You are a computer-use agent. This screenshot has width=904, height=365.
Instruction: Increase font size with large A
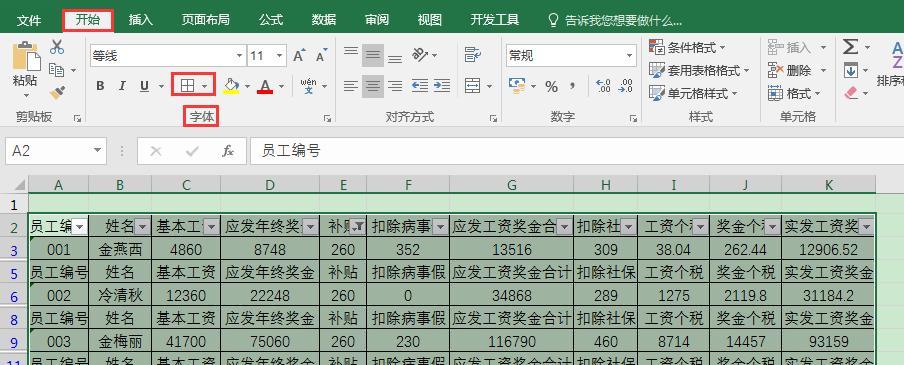299,56
